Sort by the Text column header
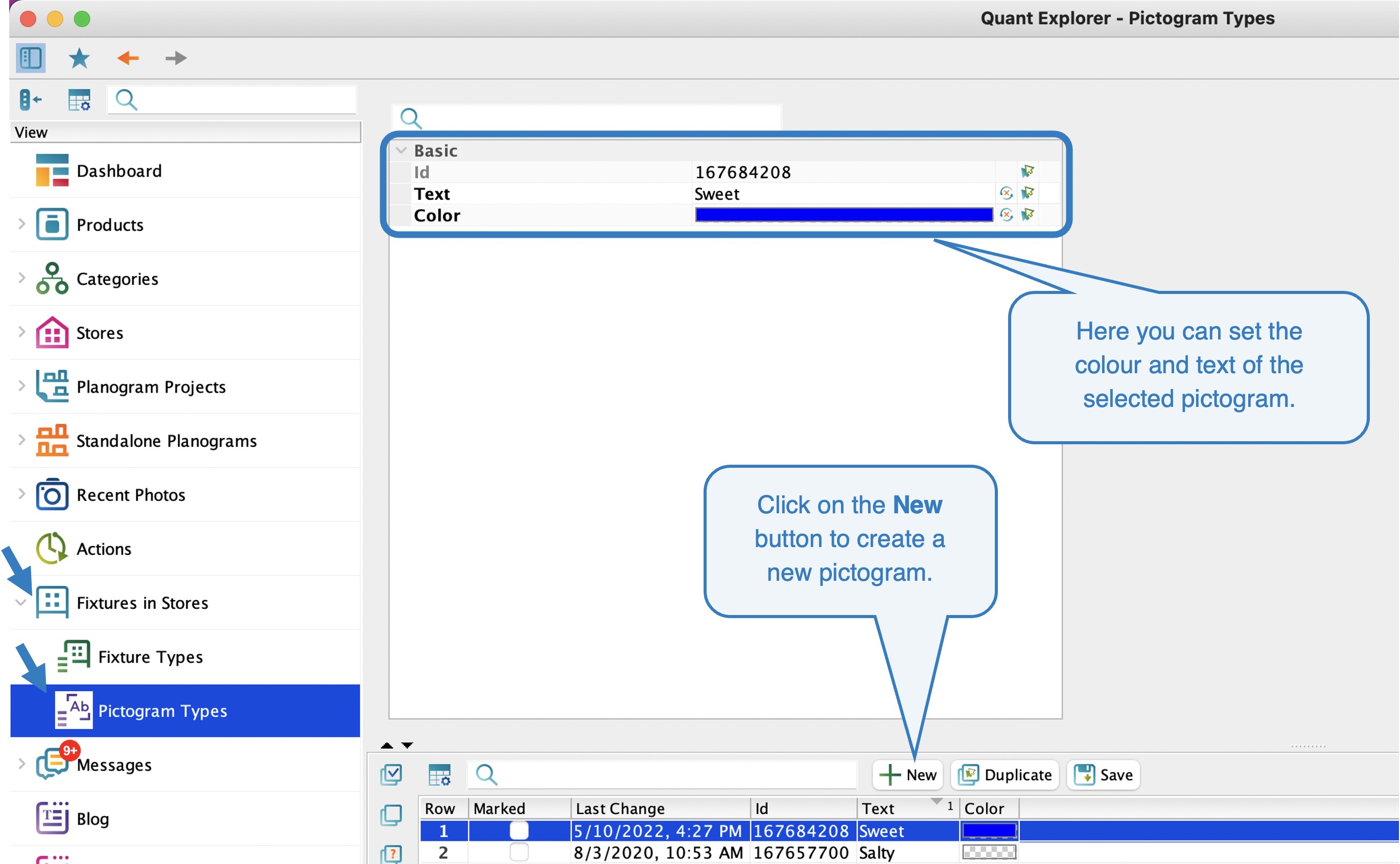1400x864 pixels. [908, 809]
